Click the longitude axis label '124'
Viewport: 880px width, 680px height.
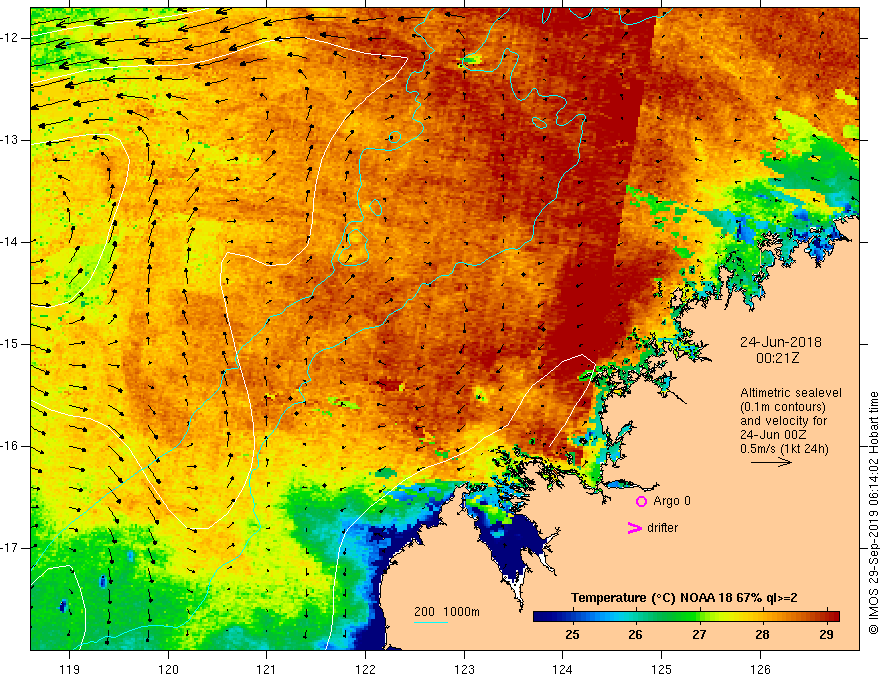pos(563,670)
